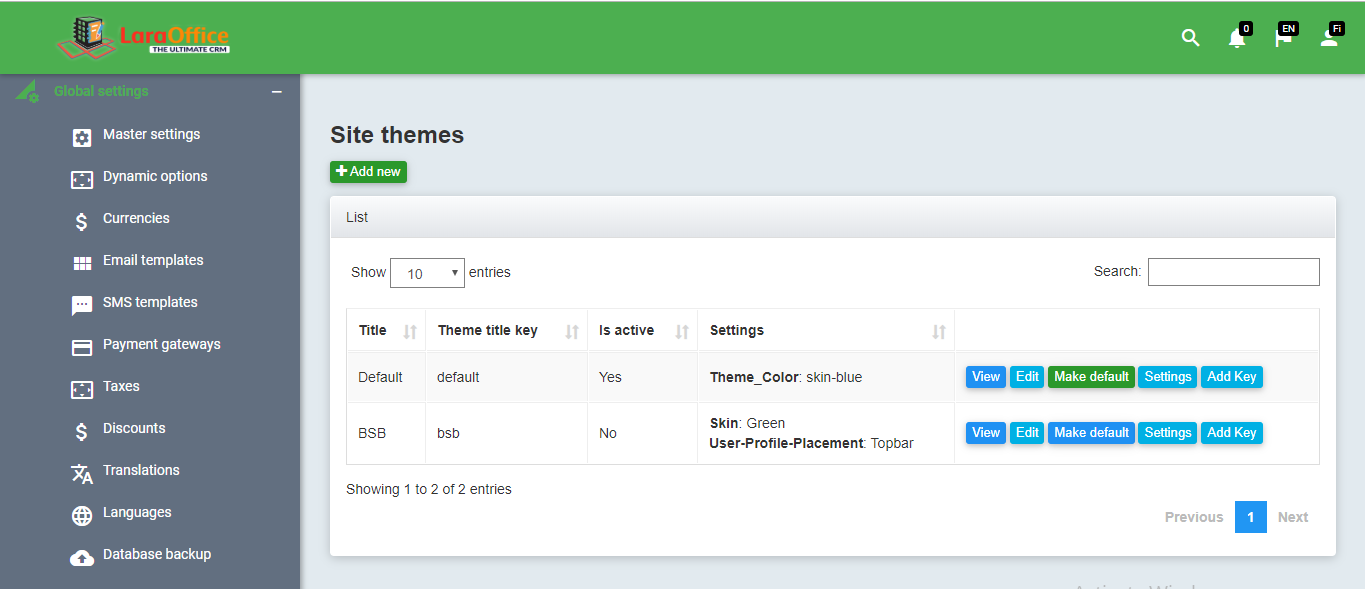Viewport: 1365px width, 589px height.
Task: Click the Payment gateways card icon
Action: point(82,348)
